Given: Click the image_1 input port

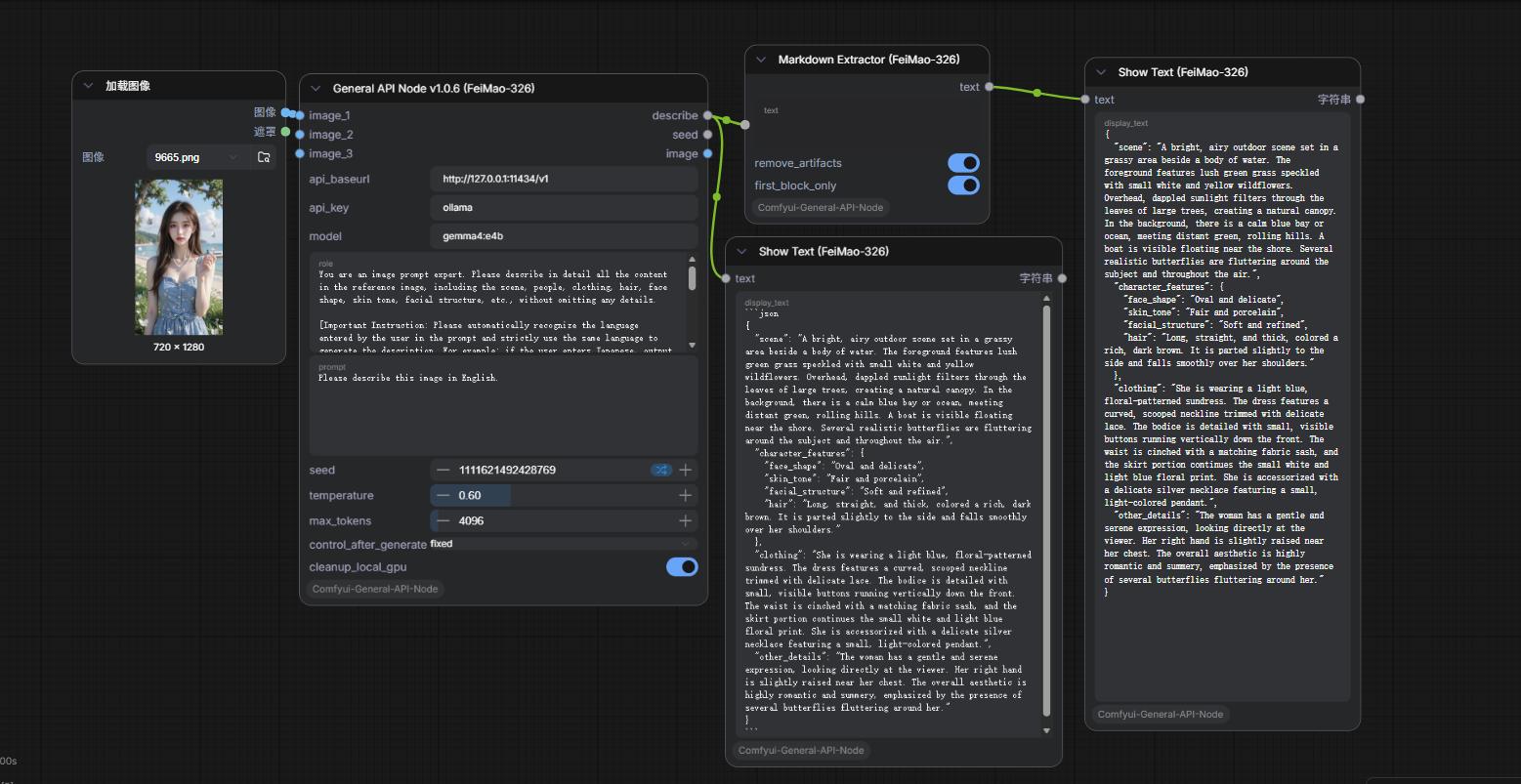Looking at the screenshot, I should pyautogui.click(x=300, y=115).
